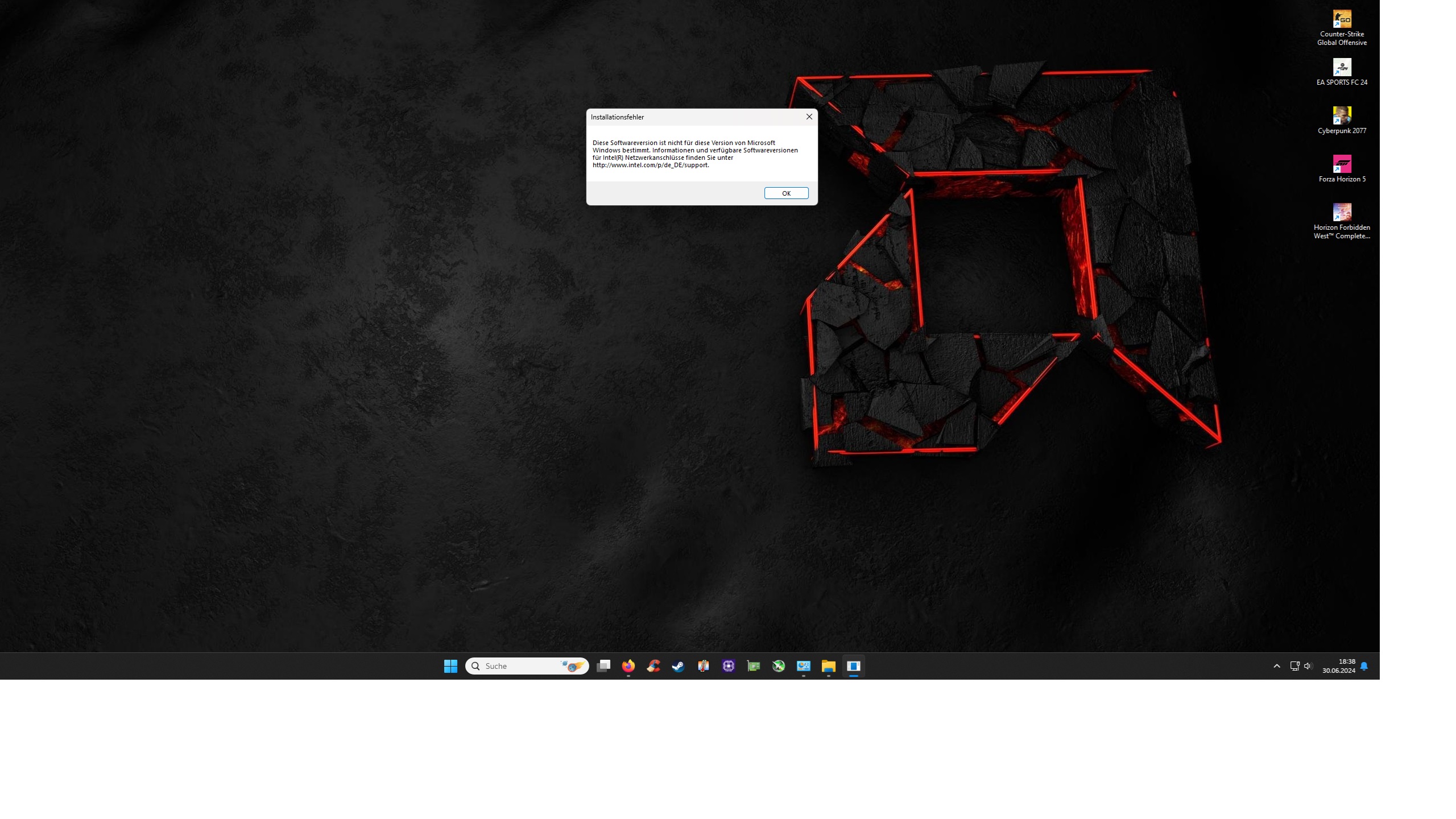Screen dimensions: 1456x819
Task: Click OK in the Installationsfehler dialog
Action: (x=786, y=193)
